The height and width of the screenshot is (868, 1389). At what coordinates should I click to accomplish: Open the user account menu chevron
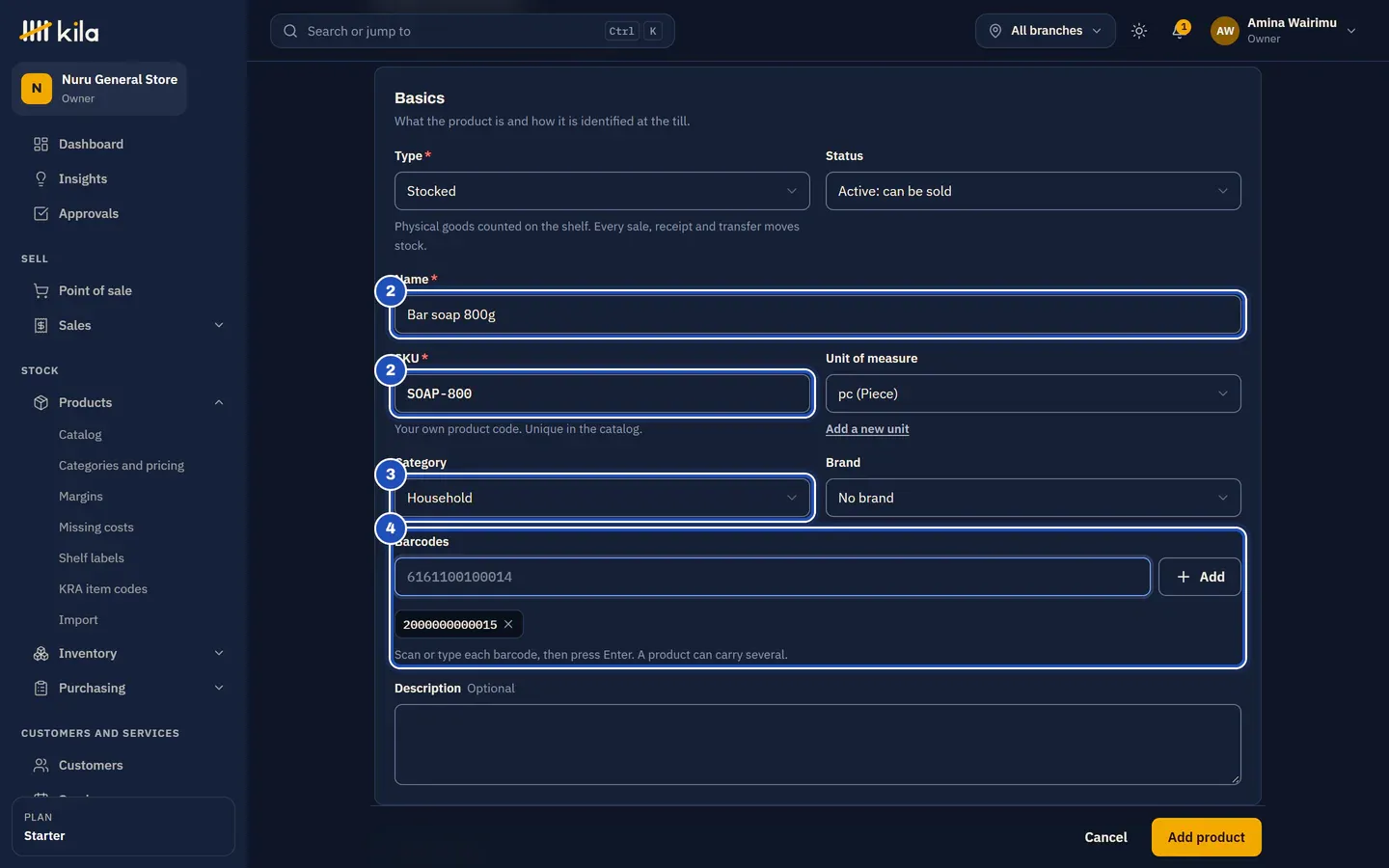[x=1351, y=31]
